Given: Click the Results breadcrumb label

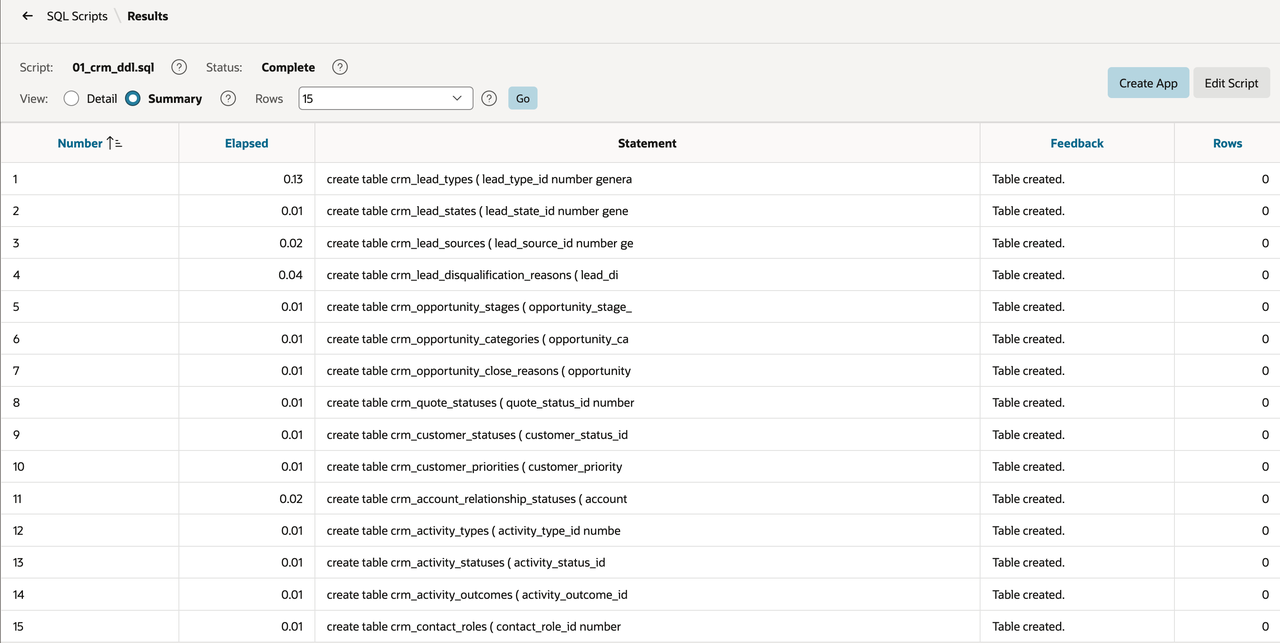Looking at the screenshot, I should tap(148, 16).
